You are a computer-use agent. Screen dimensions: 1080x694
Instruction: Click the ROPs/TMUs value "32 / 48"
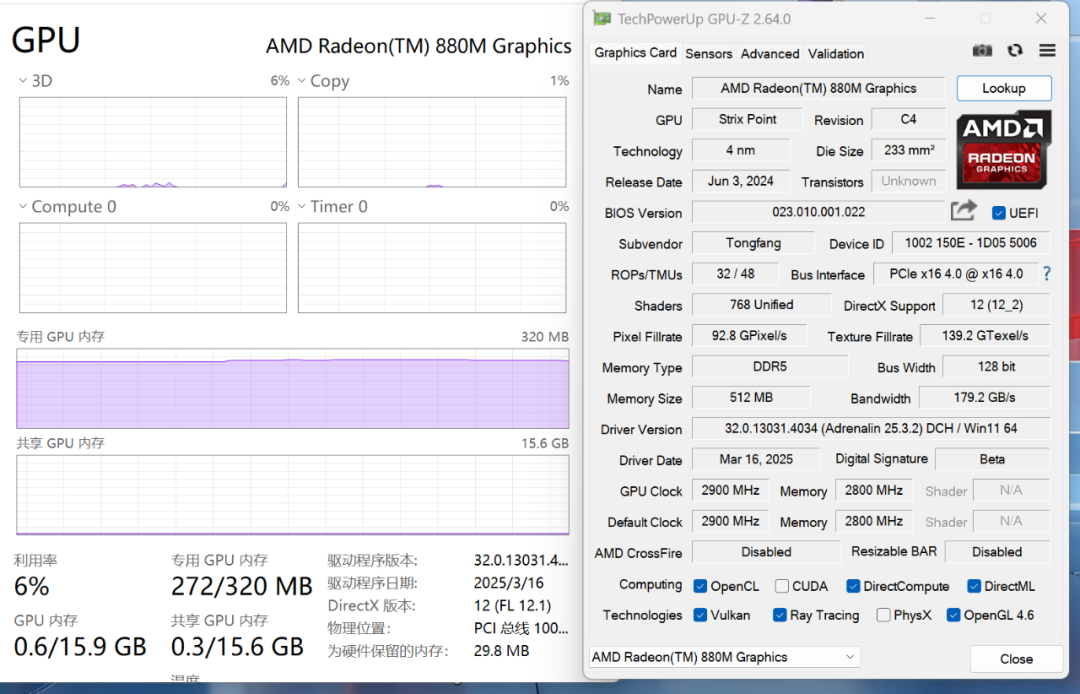[x=735, y=274]
